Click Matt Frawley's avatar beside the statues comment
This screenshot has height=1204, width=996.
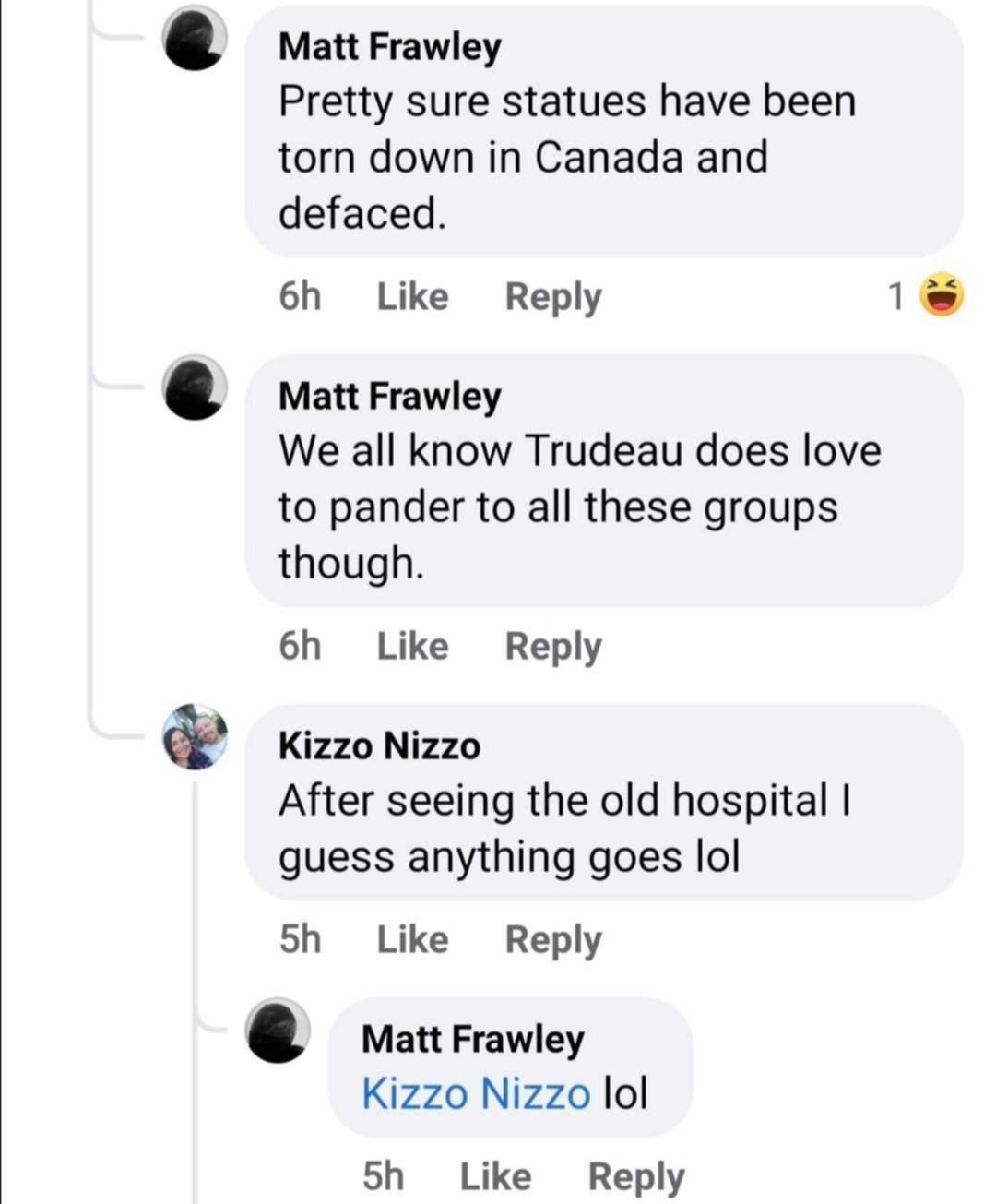[195, 39]
